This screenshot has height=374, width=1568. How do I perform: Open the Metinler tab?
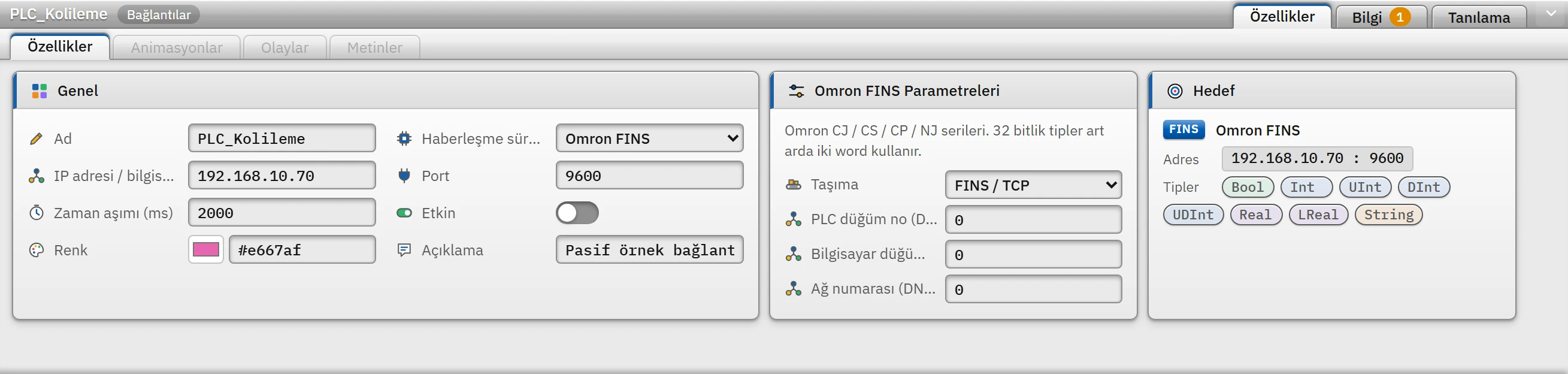click(374, 47)
